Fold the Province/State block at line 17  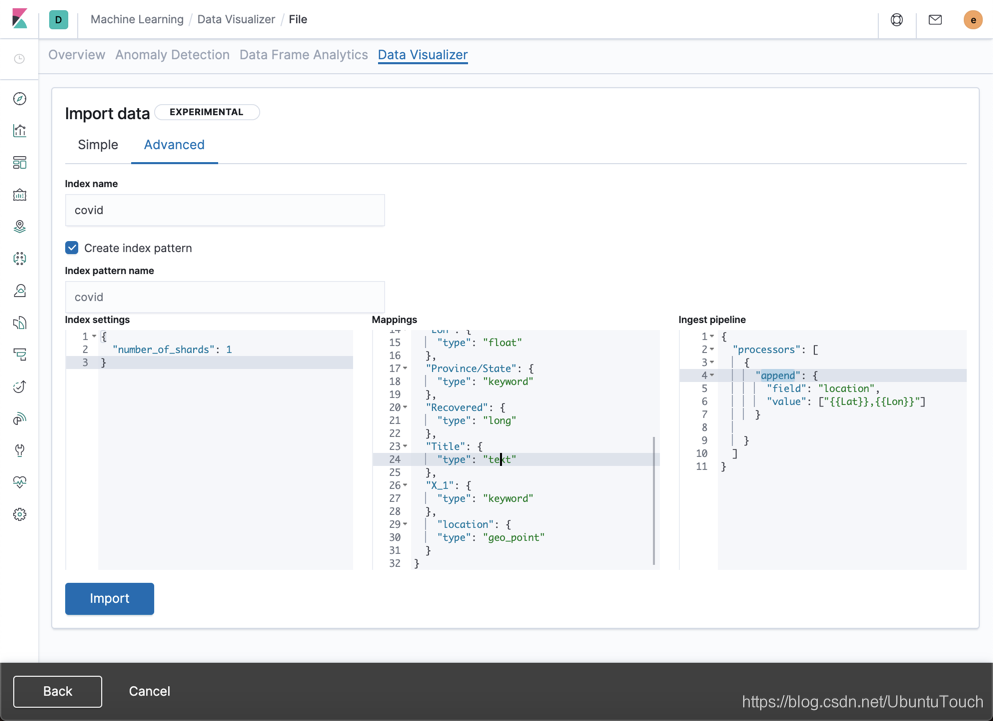(x=405, y=369)
